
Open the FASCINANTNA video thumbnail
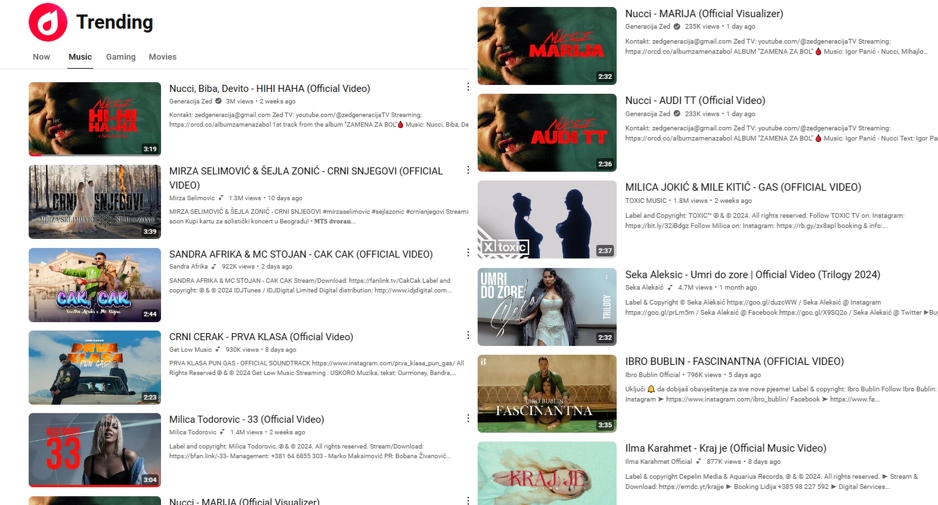pos(547,394)
